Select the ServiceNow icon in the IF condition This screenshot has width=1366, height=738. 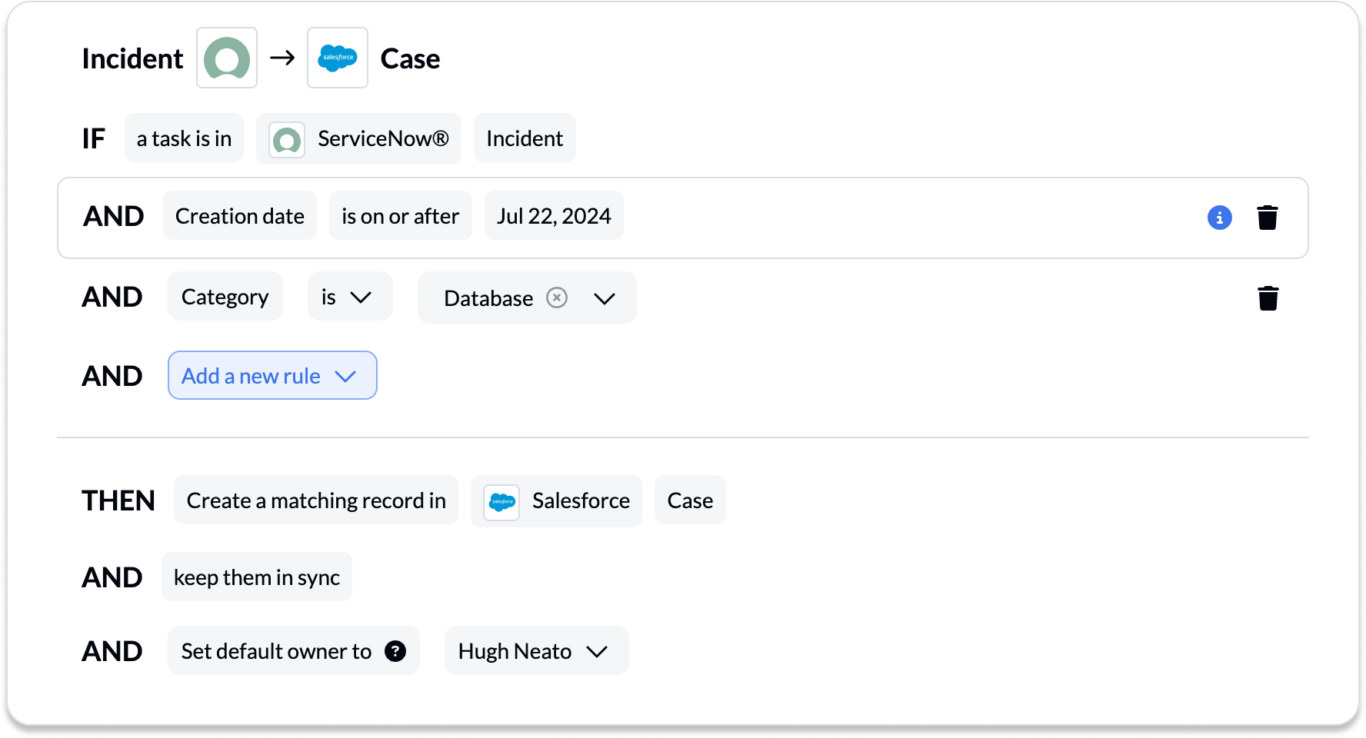[286, 138]
